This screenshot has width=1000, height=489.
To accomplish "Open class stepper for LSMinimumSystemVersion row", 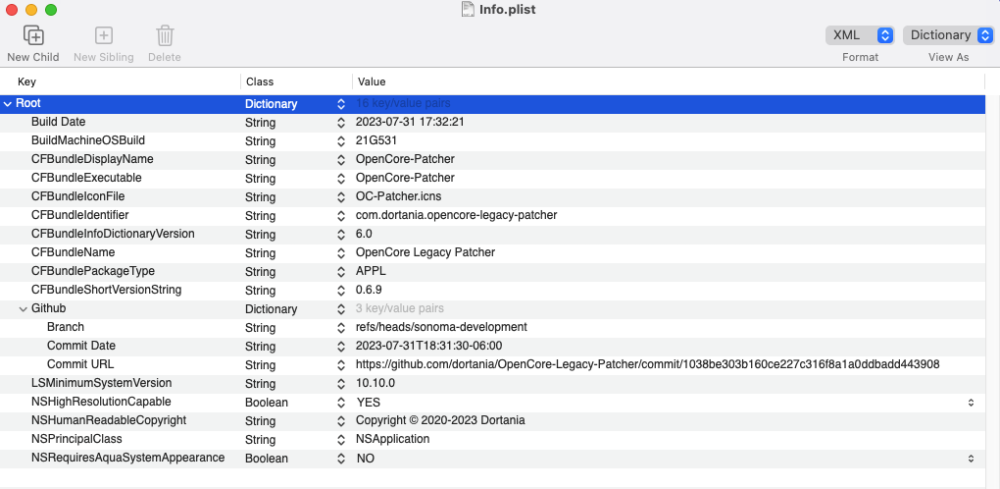I will [341, 384].
